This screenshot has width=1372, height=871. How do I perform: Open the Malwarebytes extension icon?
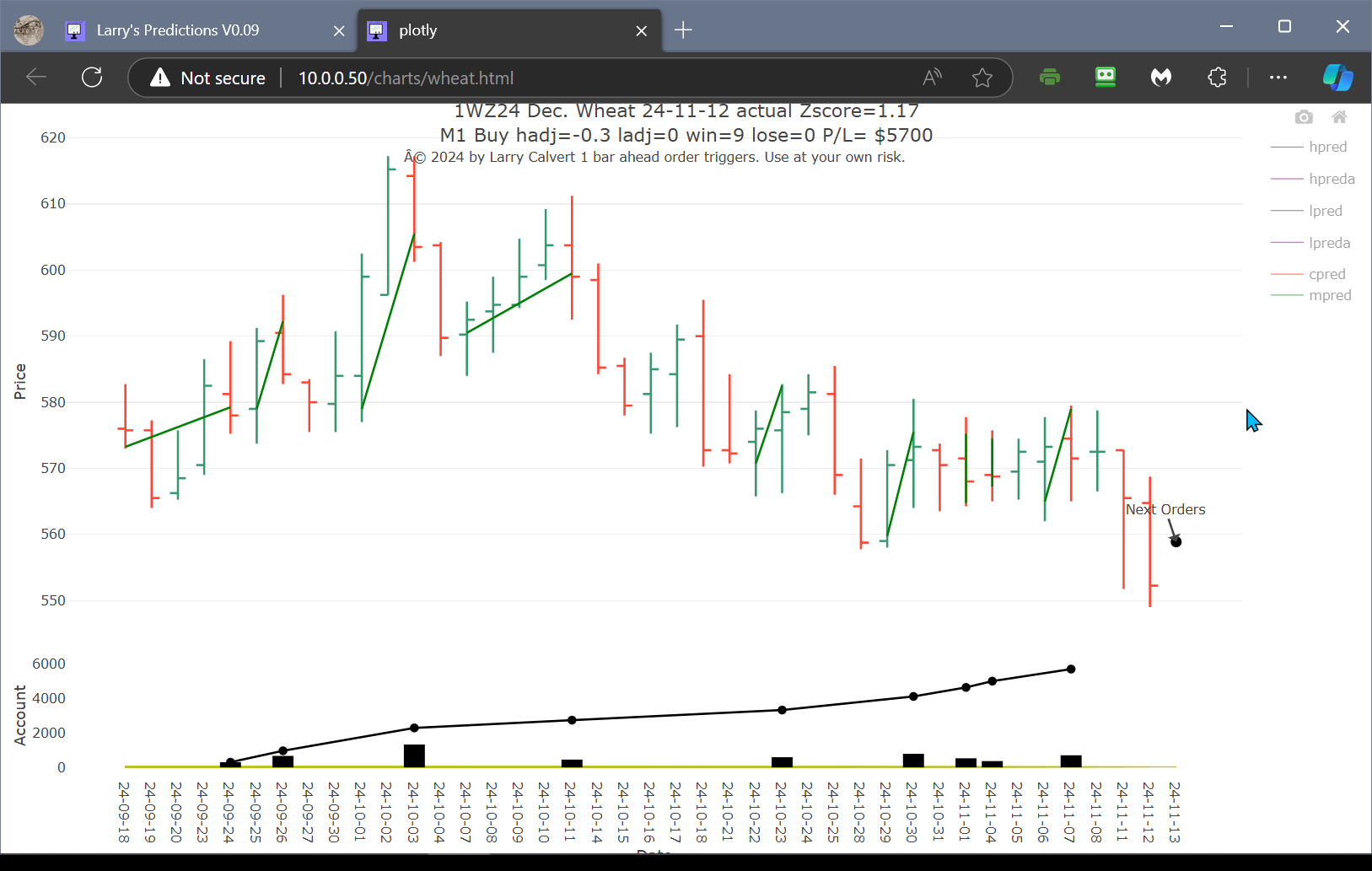coord(1161,78)
